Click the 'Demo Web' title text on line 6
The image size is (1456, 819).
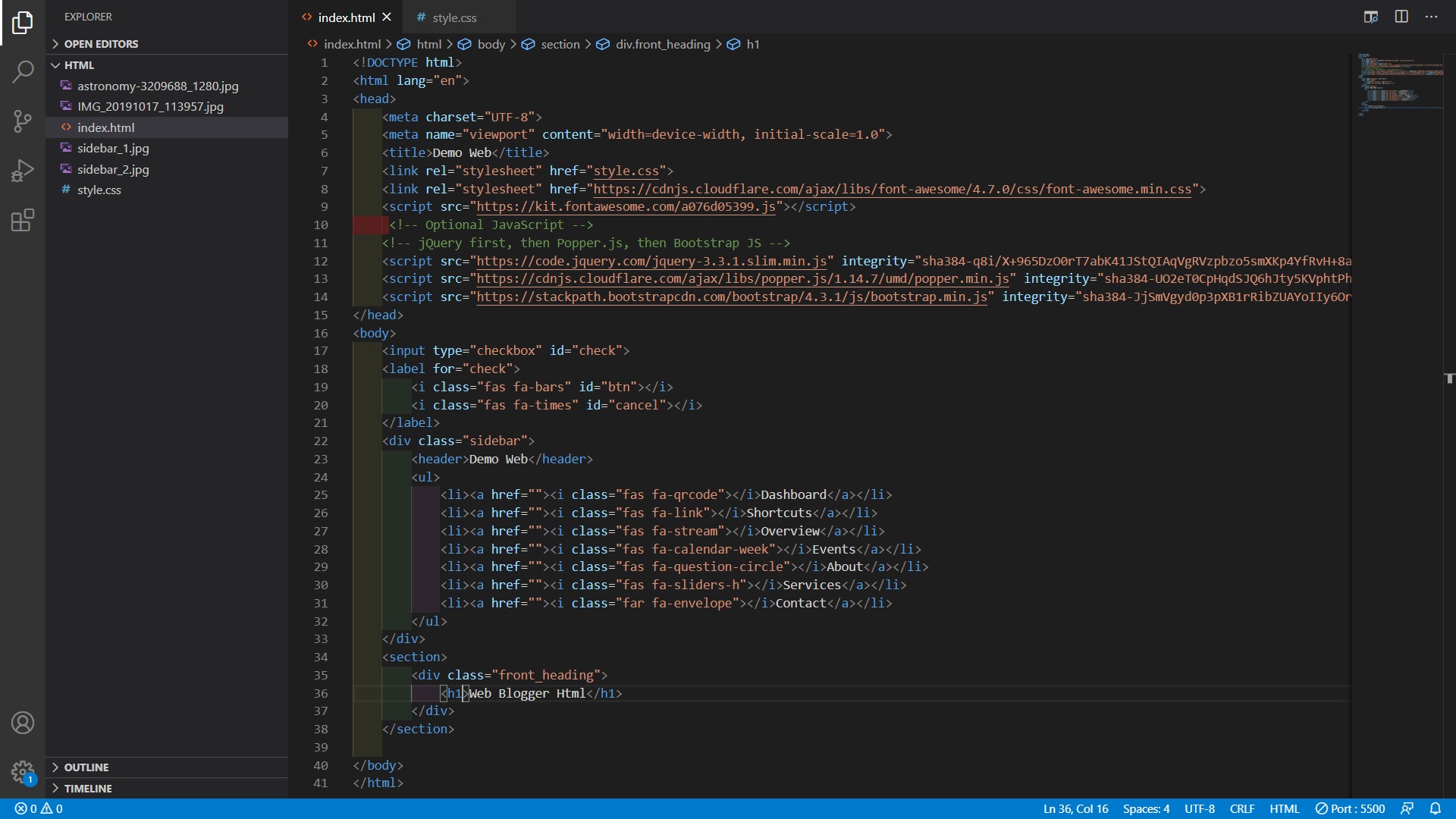(462, 153)
